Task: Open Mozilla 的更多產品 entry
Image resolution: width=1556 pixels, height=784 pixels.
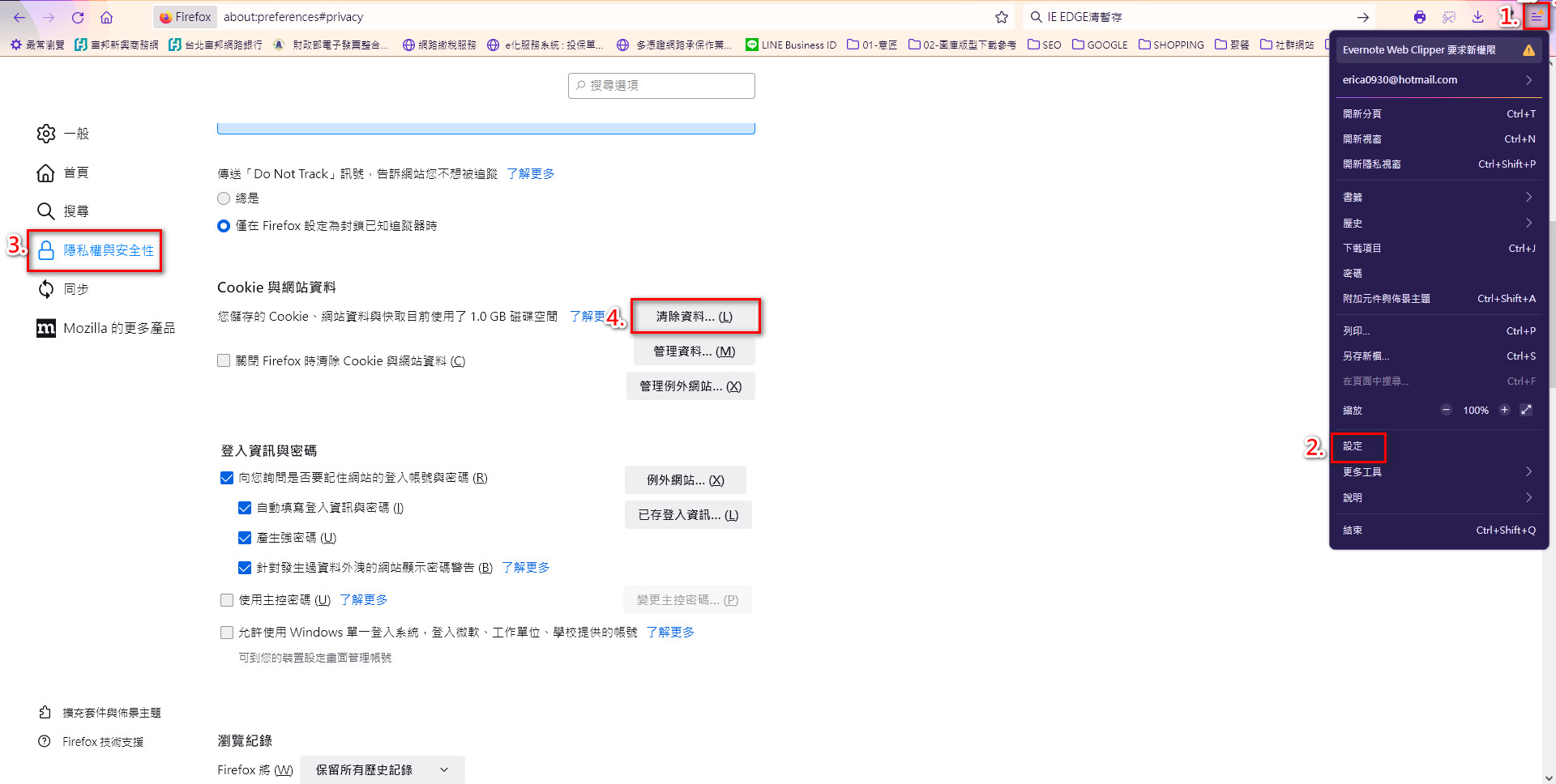Action: [105, 328]
